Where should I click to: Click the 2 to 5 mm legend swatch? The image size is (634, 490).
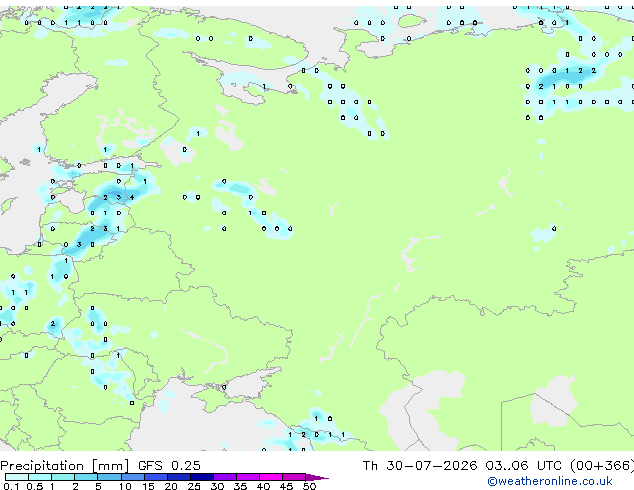click(x=86, y=477)
